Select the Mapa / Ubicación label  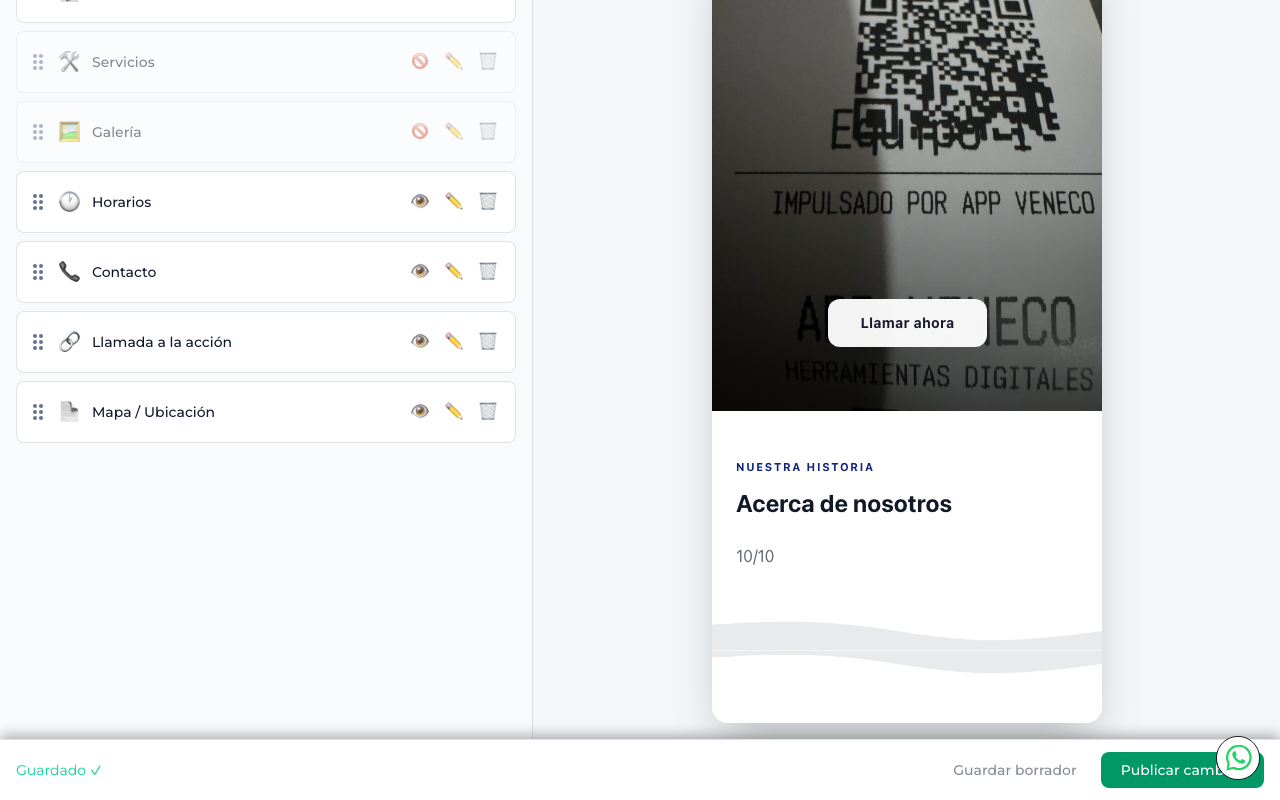[153, 412]
